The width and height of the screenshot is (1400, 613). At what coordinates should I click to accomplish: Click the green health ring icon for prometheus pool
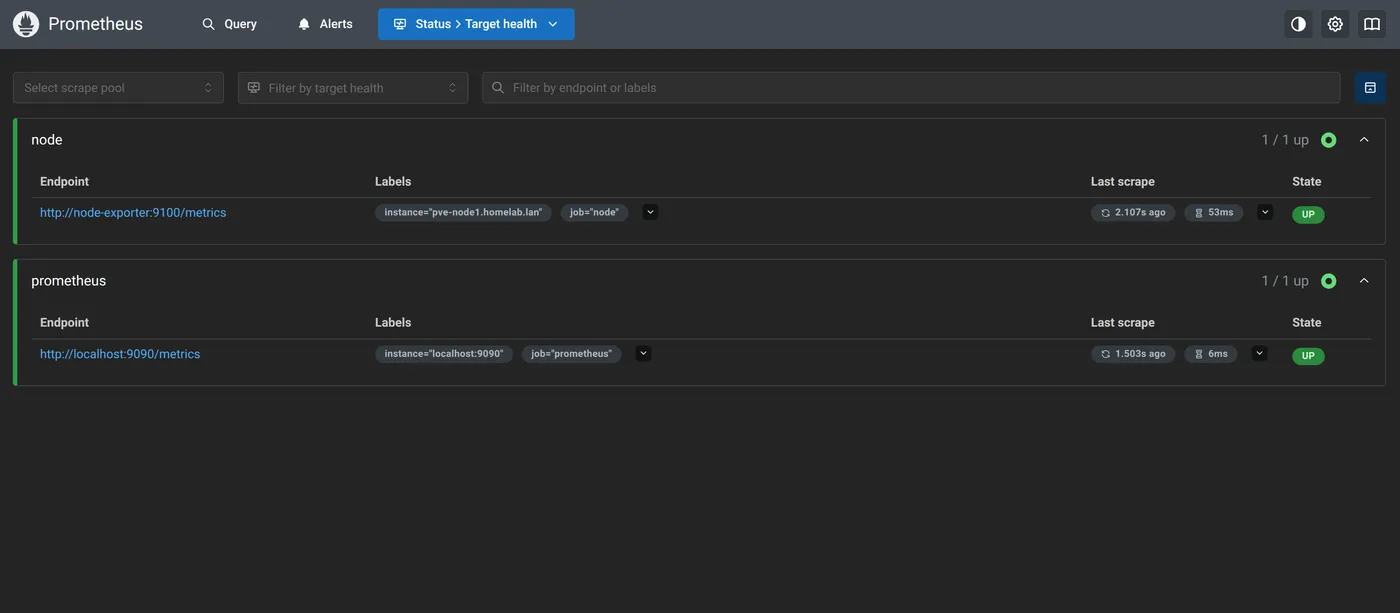point(1328,281)
